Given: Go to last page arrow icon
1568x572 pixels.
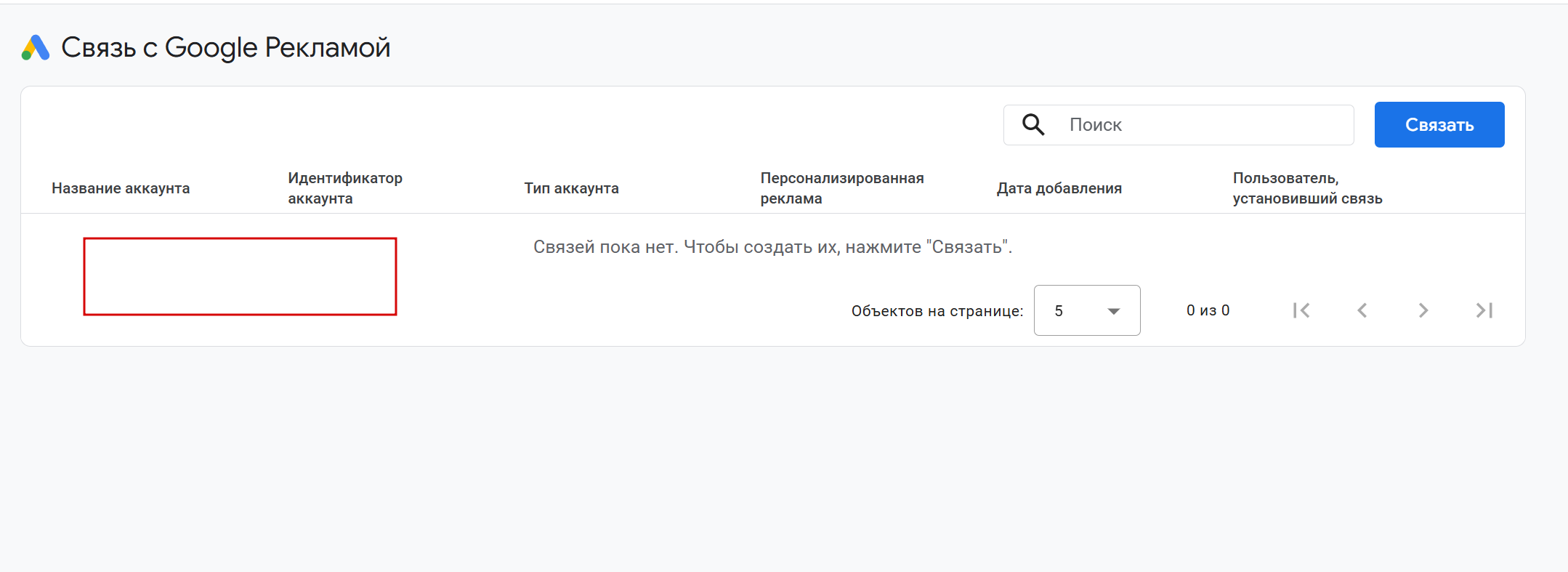Looking at the screenshot, I should click(x=1484, y=310).
